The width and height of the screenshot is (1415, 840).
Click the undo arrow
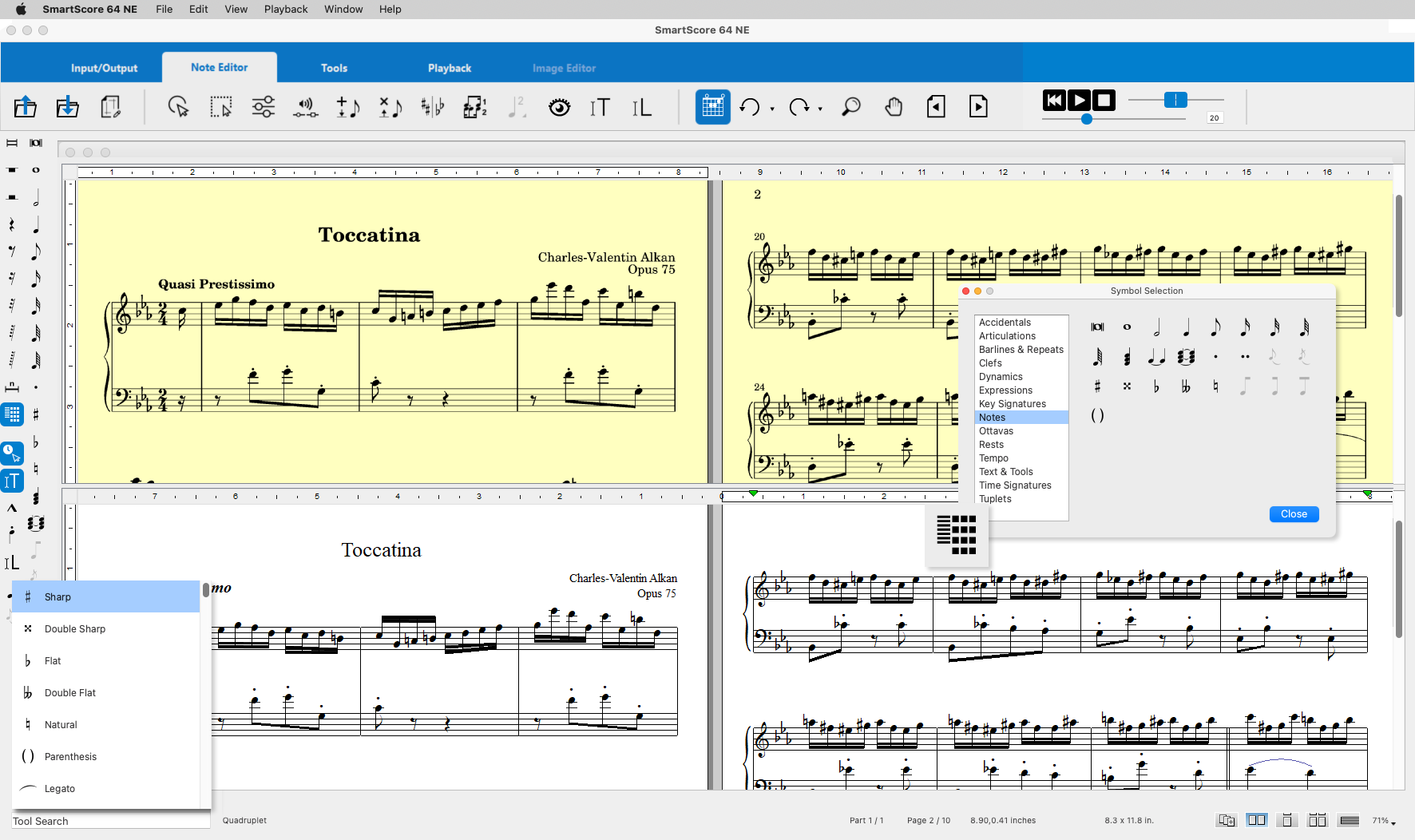point(749,106)
